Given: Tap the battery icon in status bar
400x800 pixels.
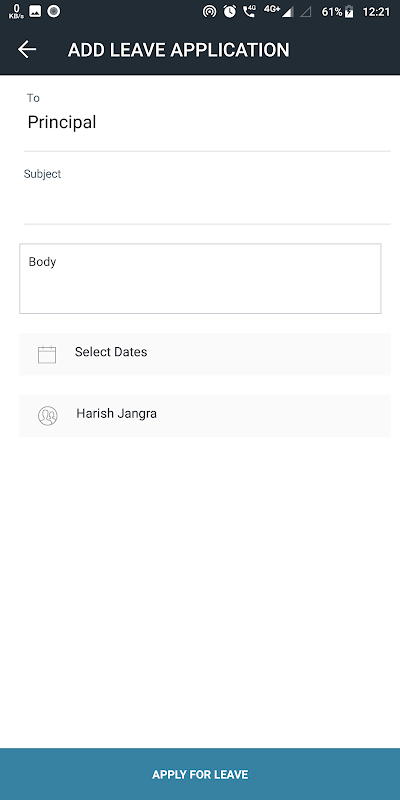Looking at the screenshot, I should (x=349, y=12).
